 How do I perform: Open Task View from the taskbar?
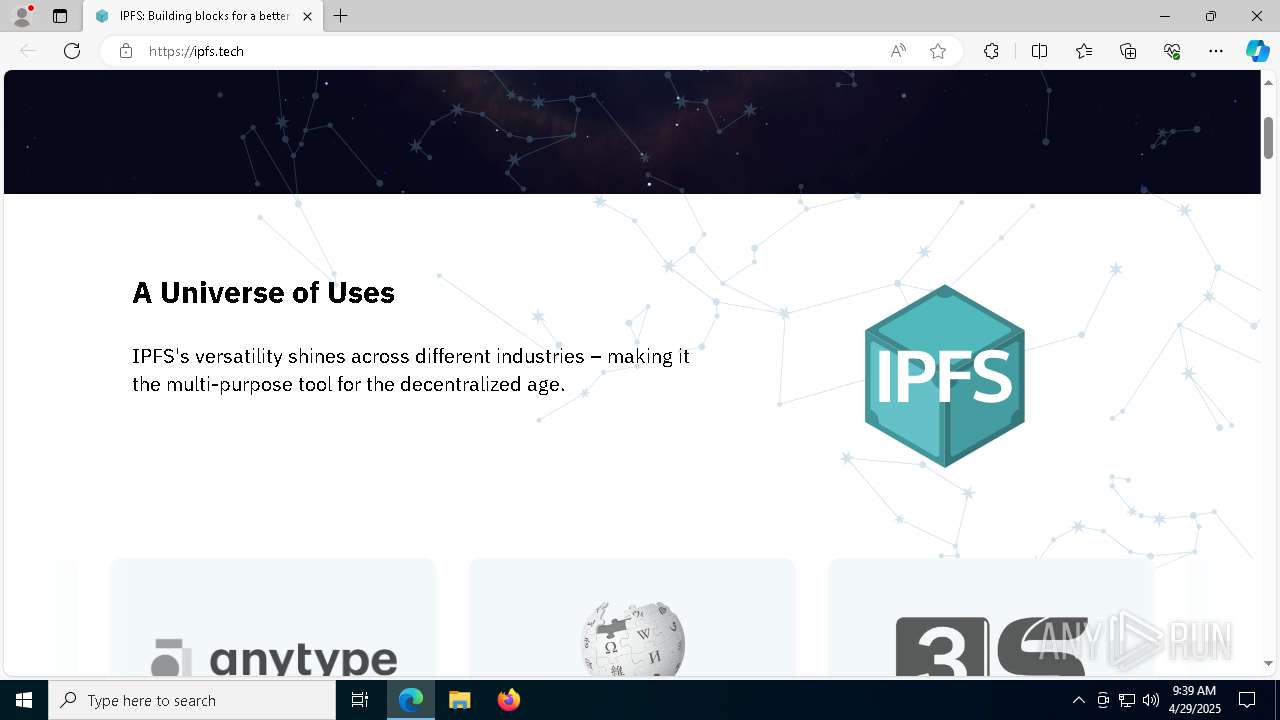[x=360, y=700]
